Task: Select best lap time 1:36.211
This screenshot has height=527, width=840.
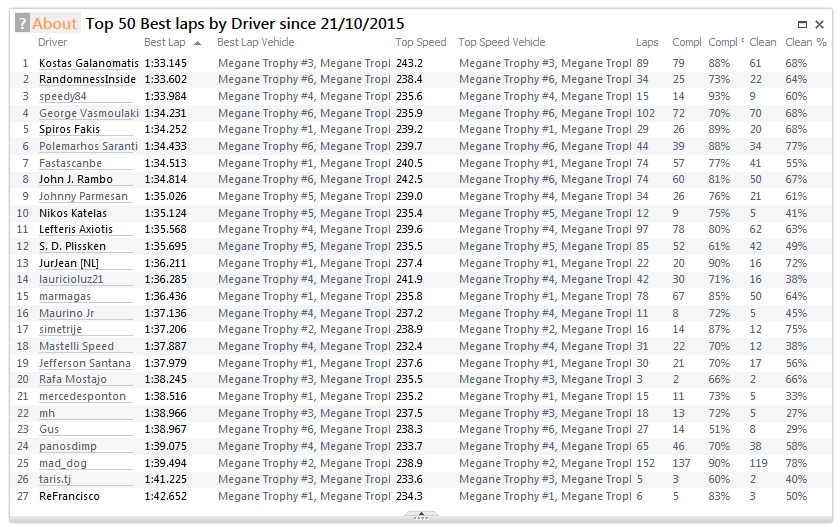Action: pyautogui.click(x=166, y=264)
